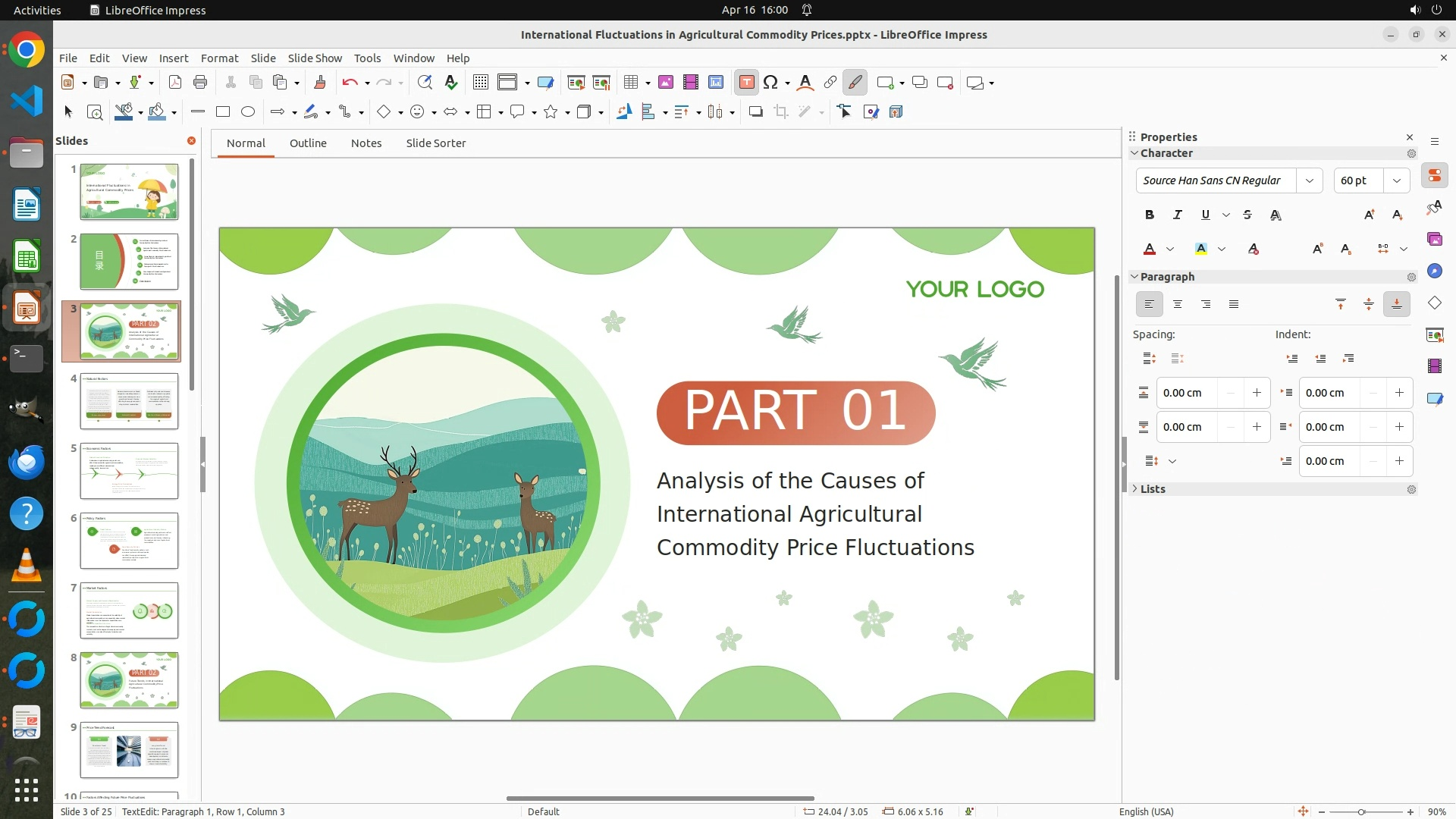
Task: Switch to the Outline view tab
Action: pyautogui.click(x=308, y=143)
